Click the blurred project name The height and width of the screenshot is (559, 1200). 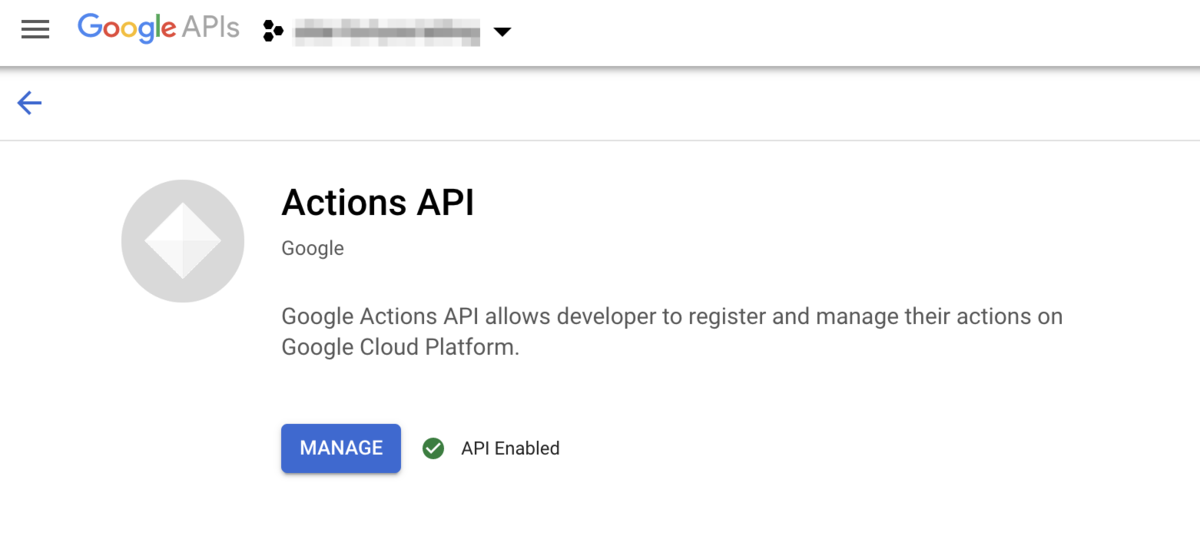click(387, 33)
